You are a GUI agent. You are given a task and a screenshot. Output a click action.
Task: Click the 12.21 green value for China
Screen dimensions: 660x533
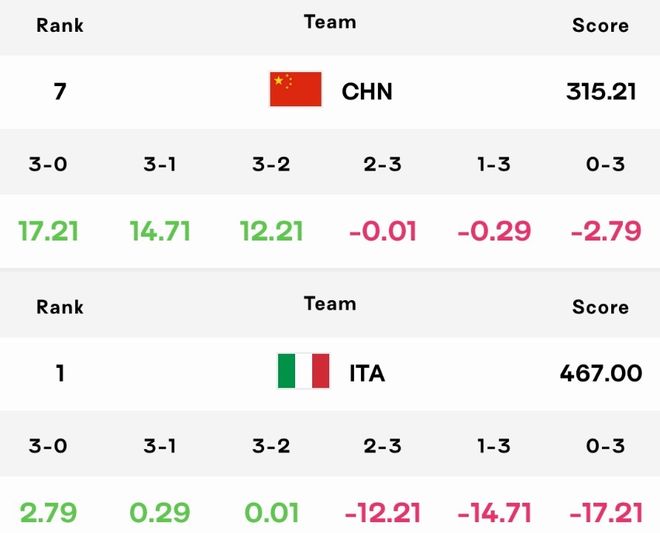tap(271, 231)
